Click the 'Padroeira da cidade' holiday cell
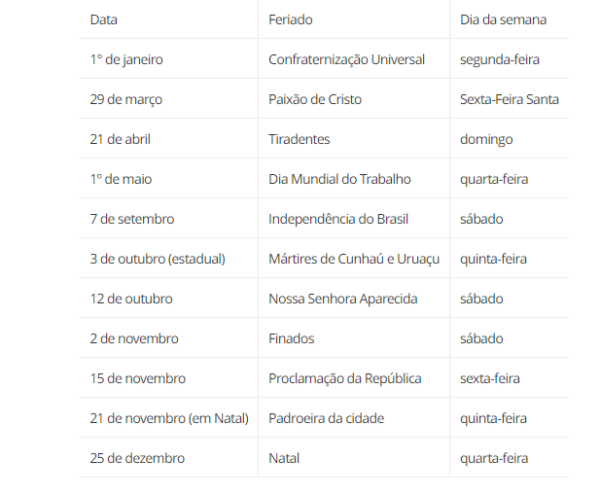This screenshot has width=600, height=495. click(x=326, y=418)
